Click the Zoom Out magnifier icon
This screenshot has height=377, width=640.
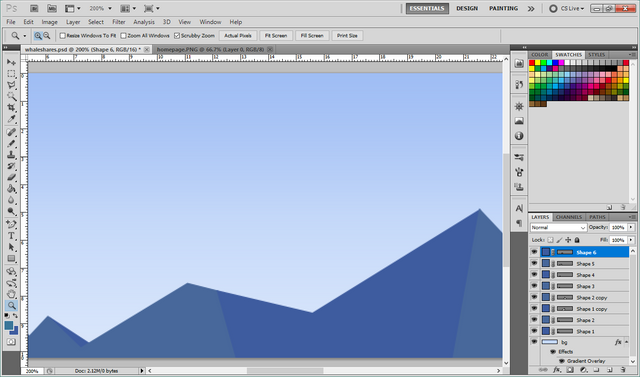click(47, 36)
